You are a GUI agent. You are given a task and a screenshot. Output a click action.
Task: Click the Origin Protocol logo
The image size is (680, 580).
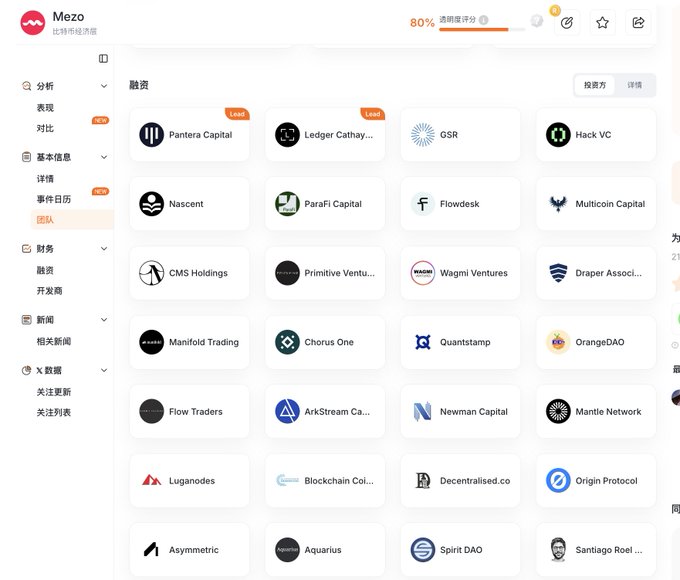coord(558,480)
